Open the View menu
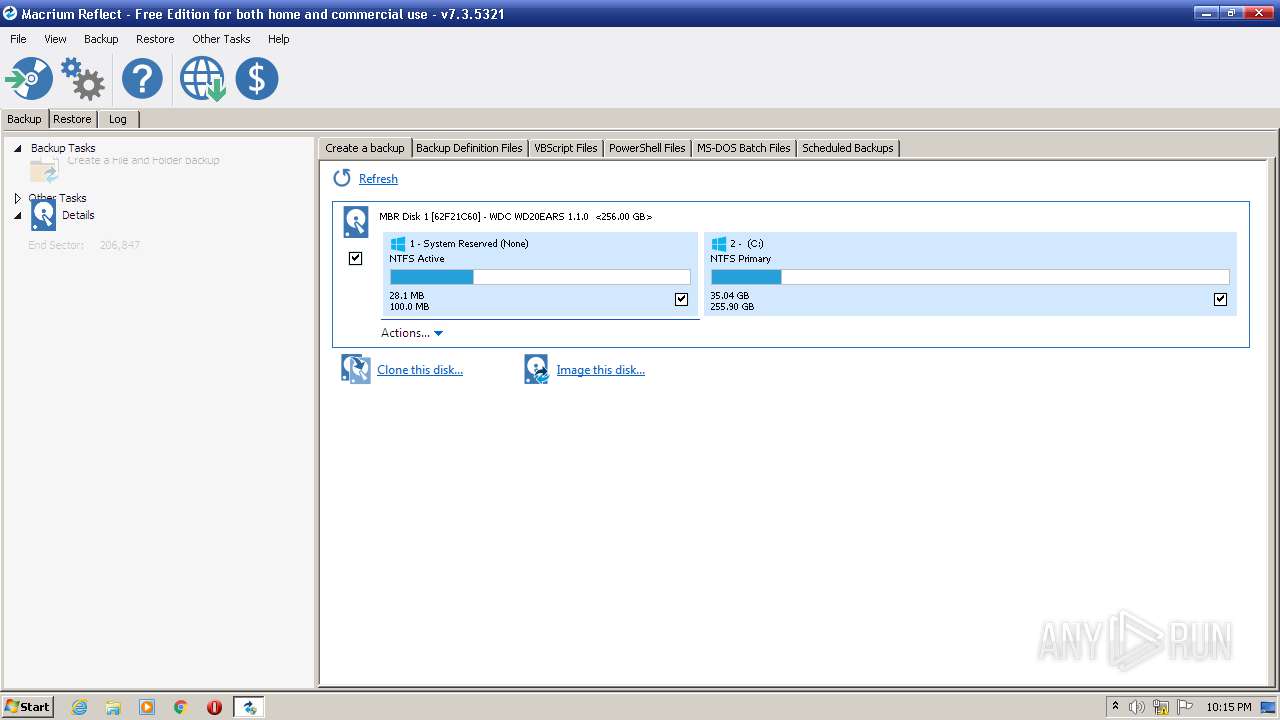 (55, 39)
